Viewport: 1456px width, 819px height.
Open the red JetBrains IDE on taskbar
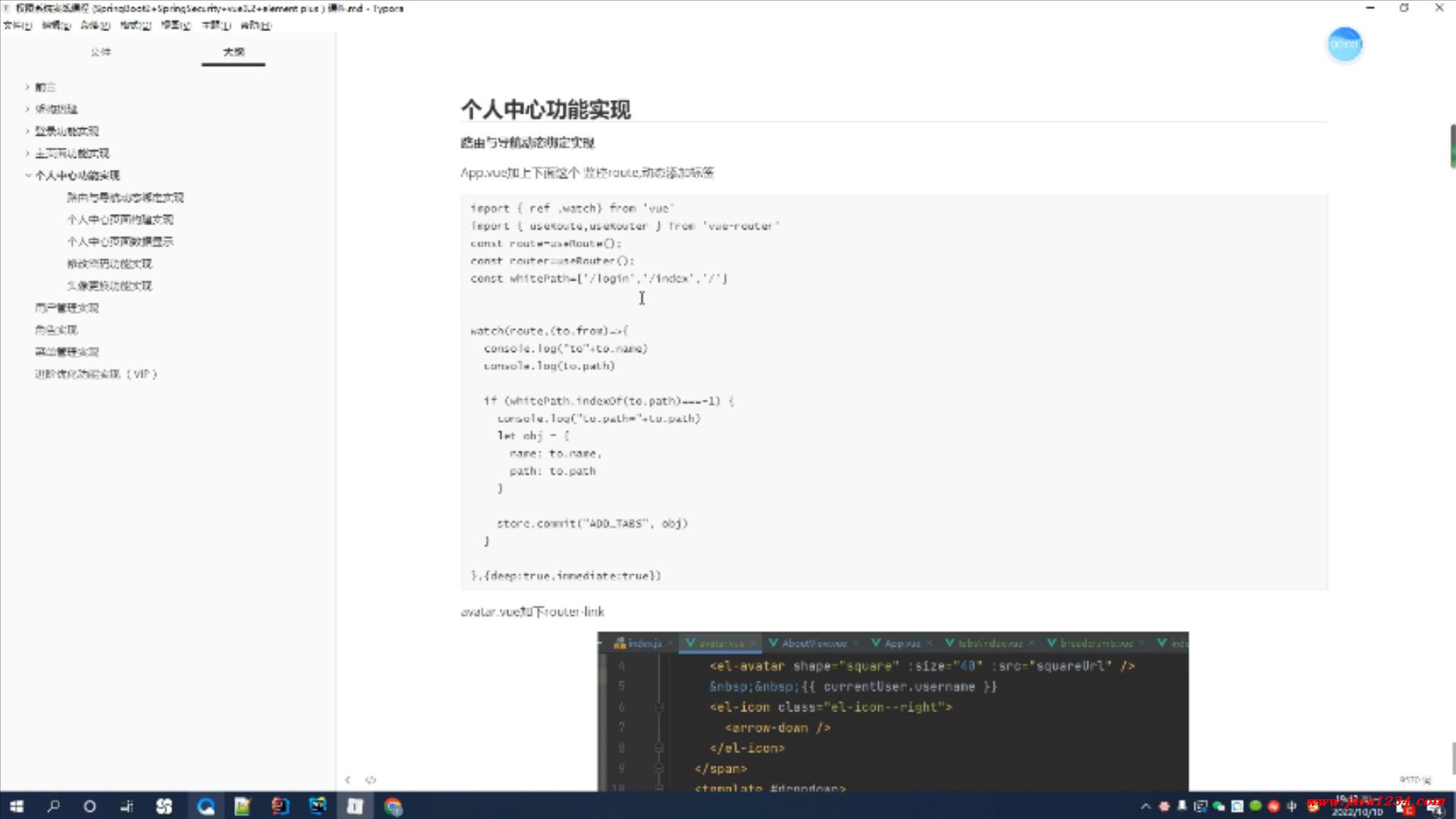point(281,806)
